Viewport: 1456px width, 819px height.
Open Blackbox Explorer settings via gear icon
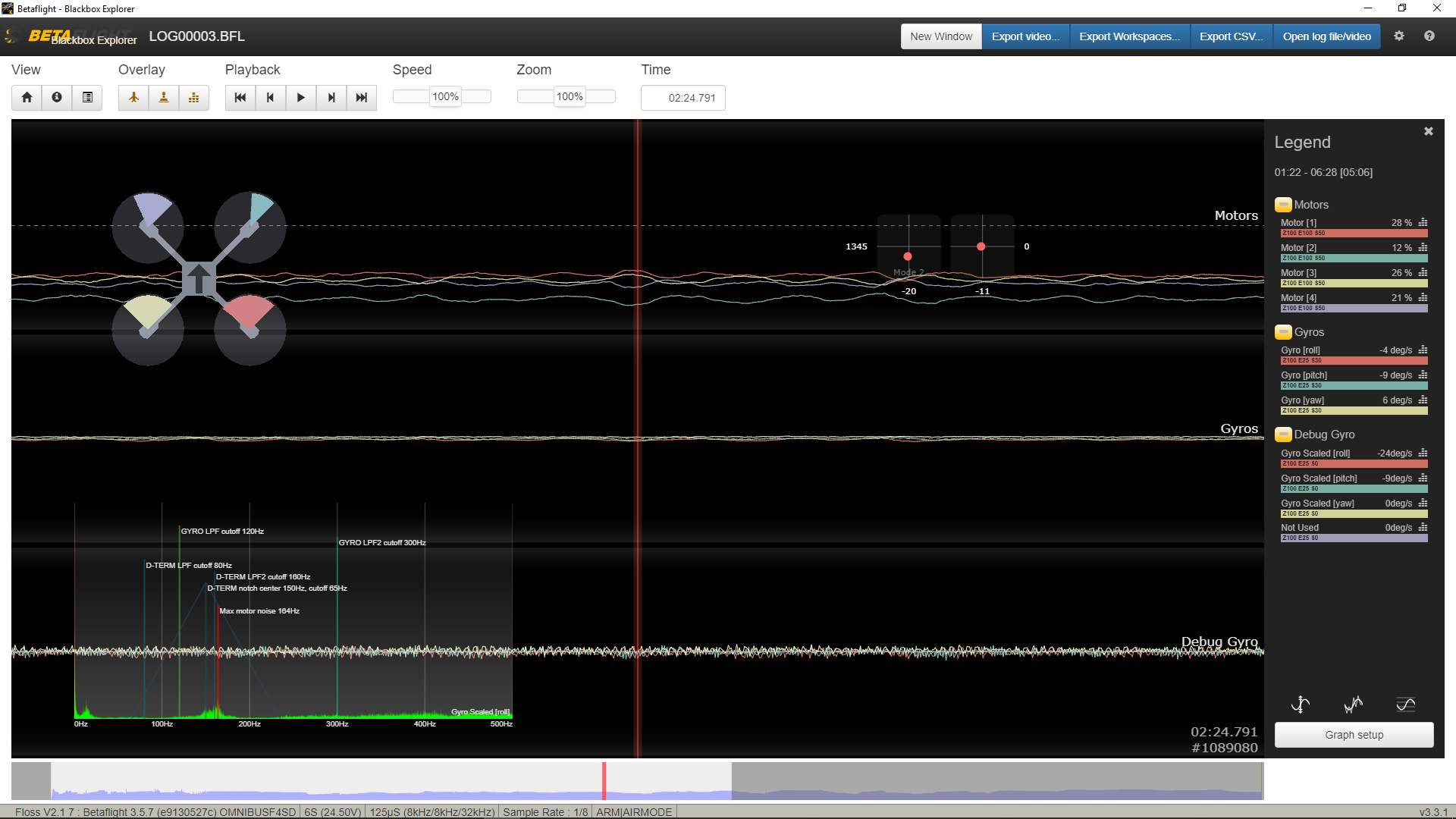(x=1400, y=36)
